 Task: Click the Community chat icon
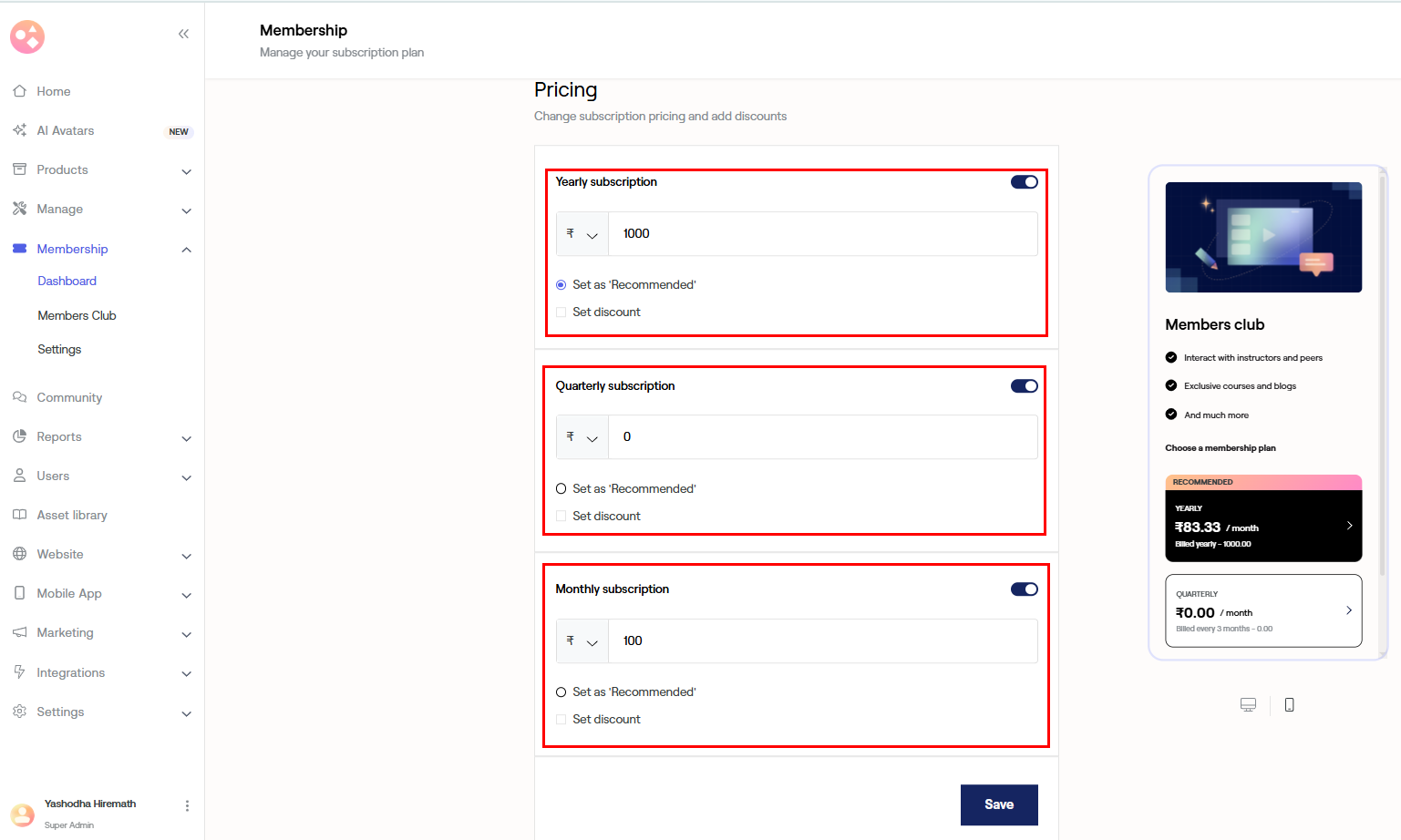pos(19,397)
